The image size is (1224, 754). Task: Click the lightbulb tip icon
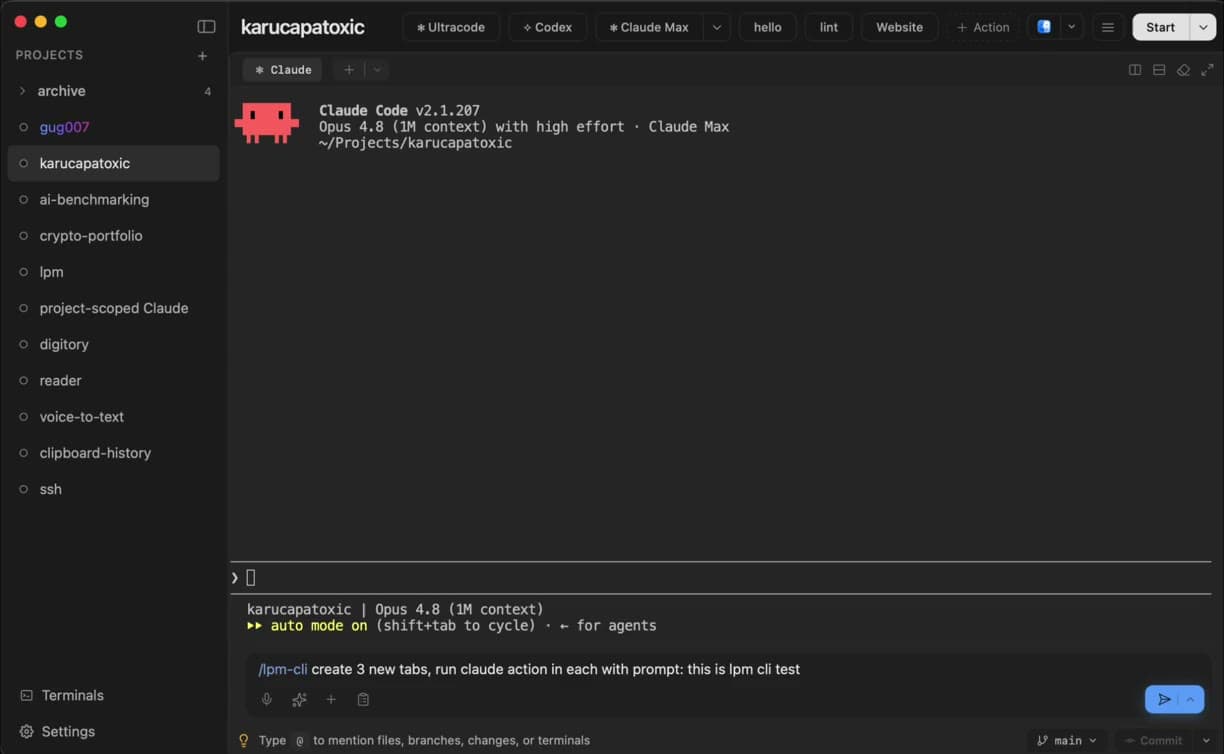pyautogui.click(x=243, y=740)
